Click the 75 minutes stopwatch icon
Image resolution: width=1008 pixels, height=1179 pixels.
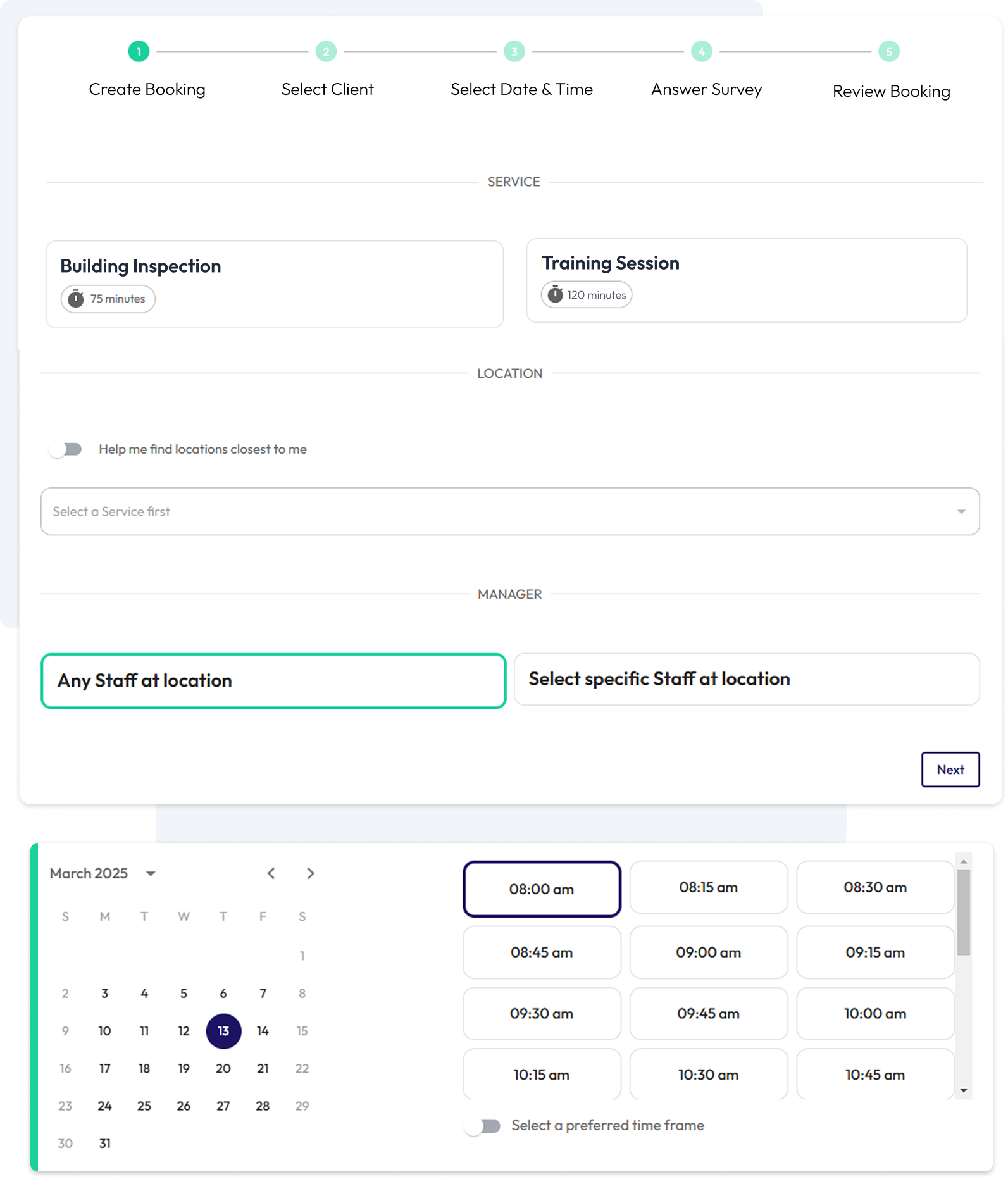coord(76,299)
